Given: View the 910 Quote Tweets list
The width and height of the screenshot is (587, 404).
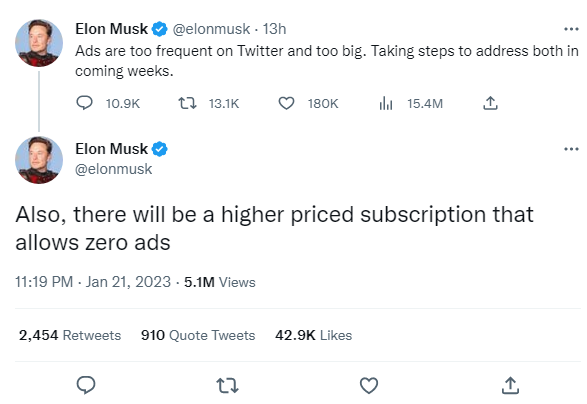Looking at the screenshot, I should (x=198, y=335).
